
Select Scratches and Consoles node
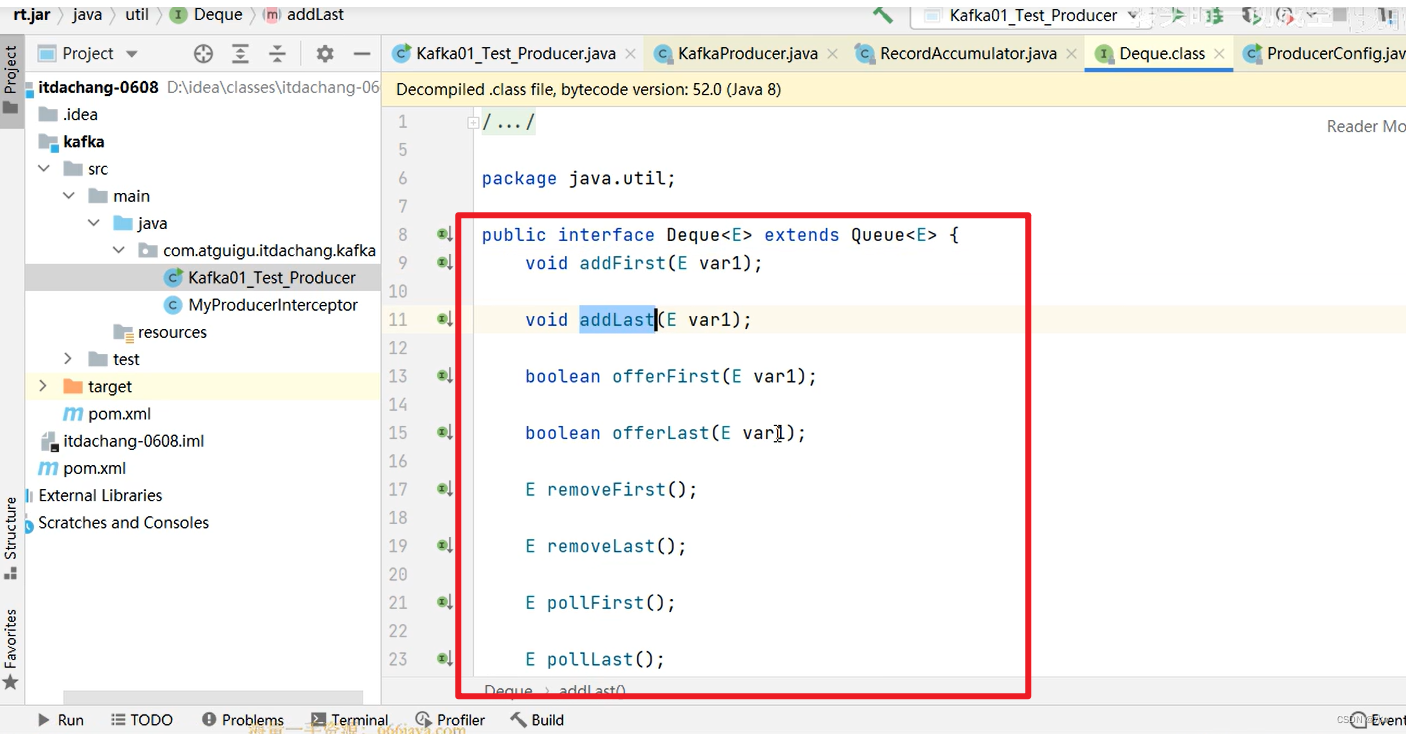pos(123,522)
